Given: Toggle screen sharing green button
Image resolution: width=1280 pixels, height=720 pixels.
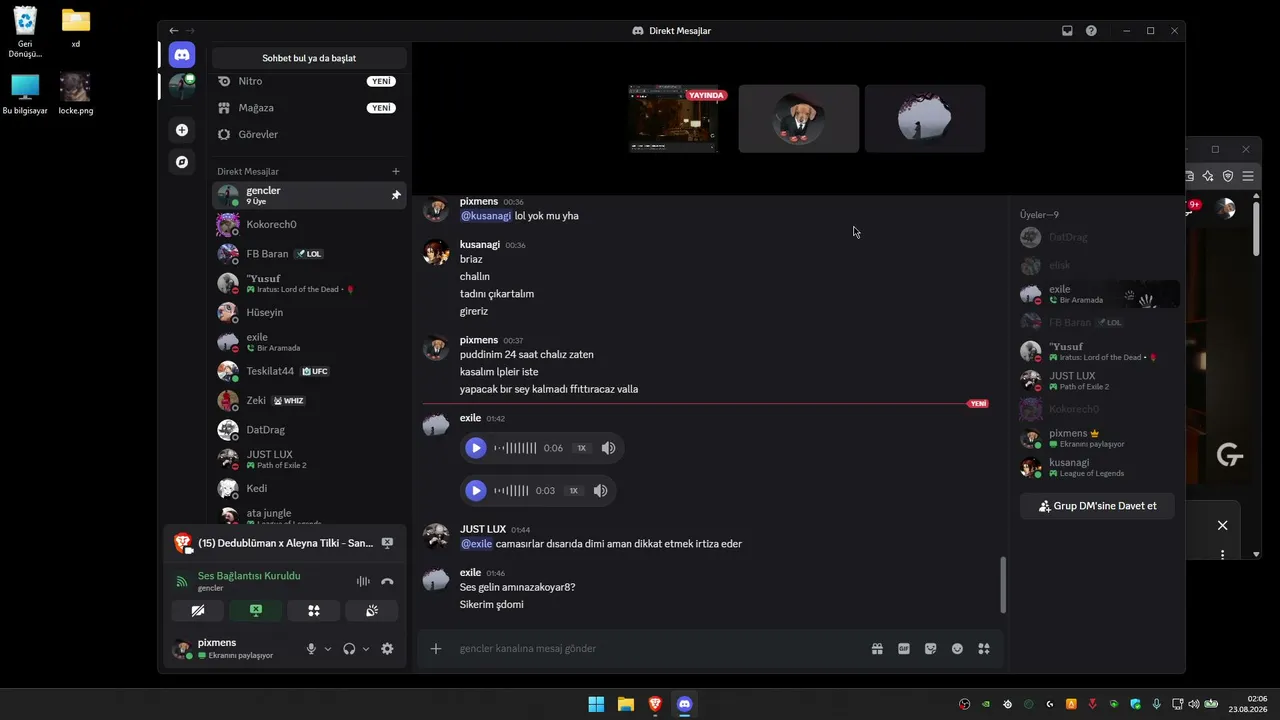Looking at the screenshot, I should click(x=256, y=611).
